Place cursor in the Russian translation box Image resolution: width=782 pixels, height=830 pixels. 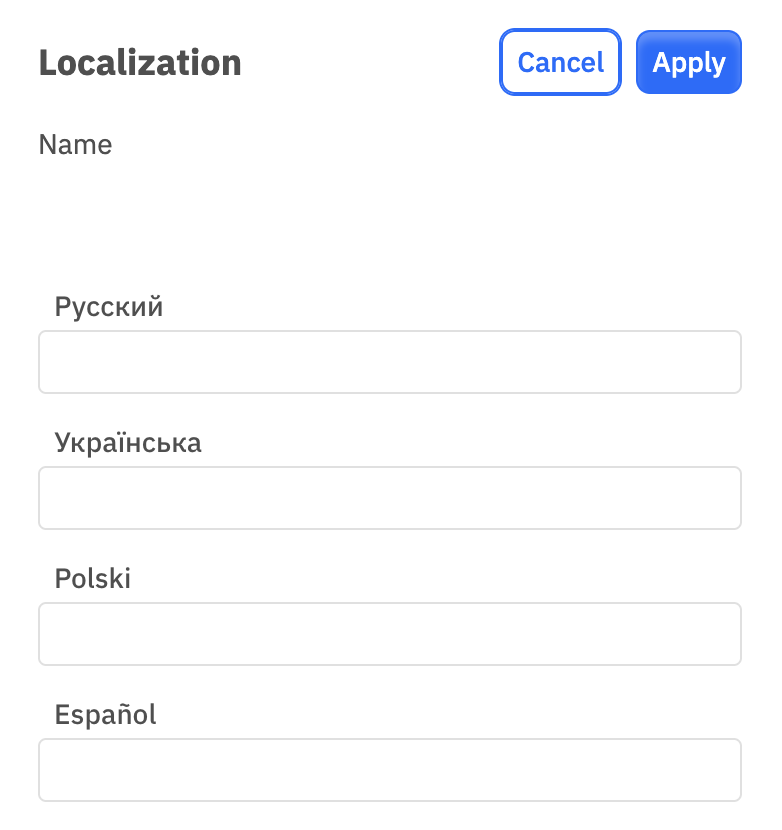(390, 362)
